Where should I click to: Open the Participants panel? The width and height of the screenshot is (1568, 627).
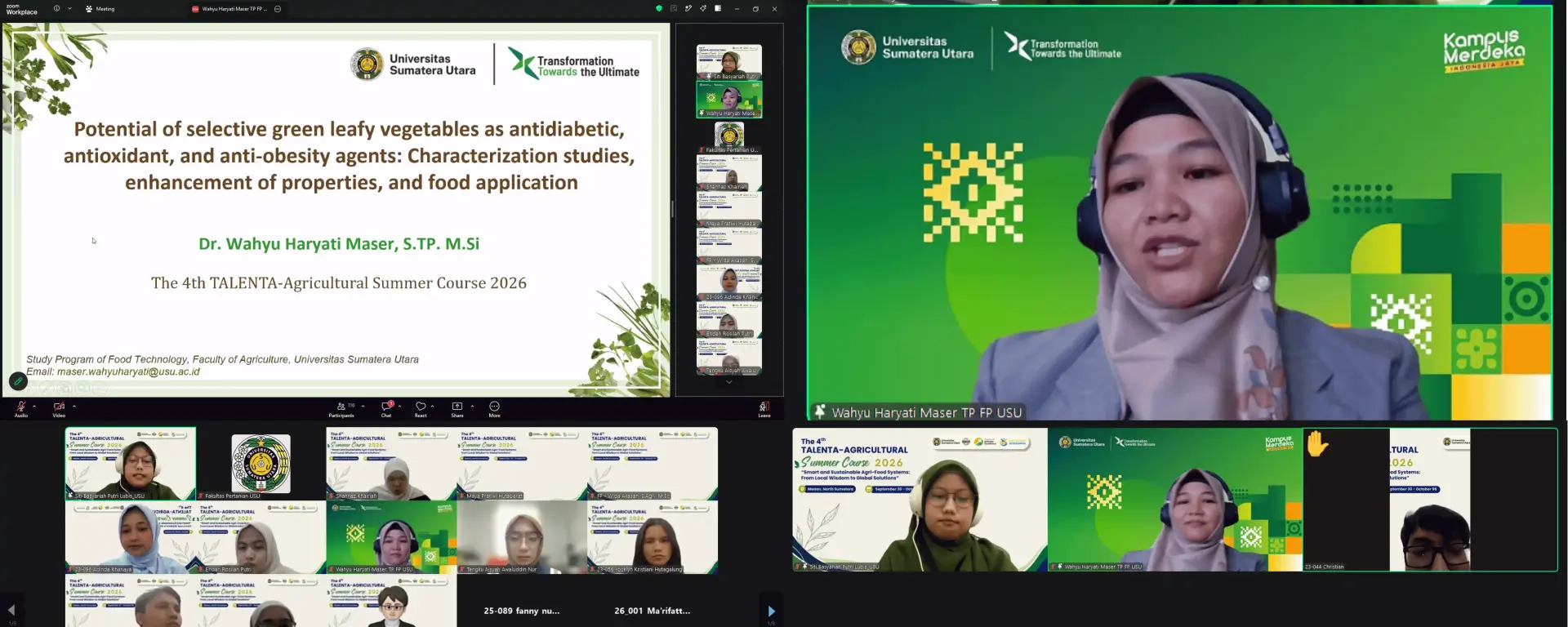coord(341,408)
